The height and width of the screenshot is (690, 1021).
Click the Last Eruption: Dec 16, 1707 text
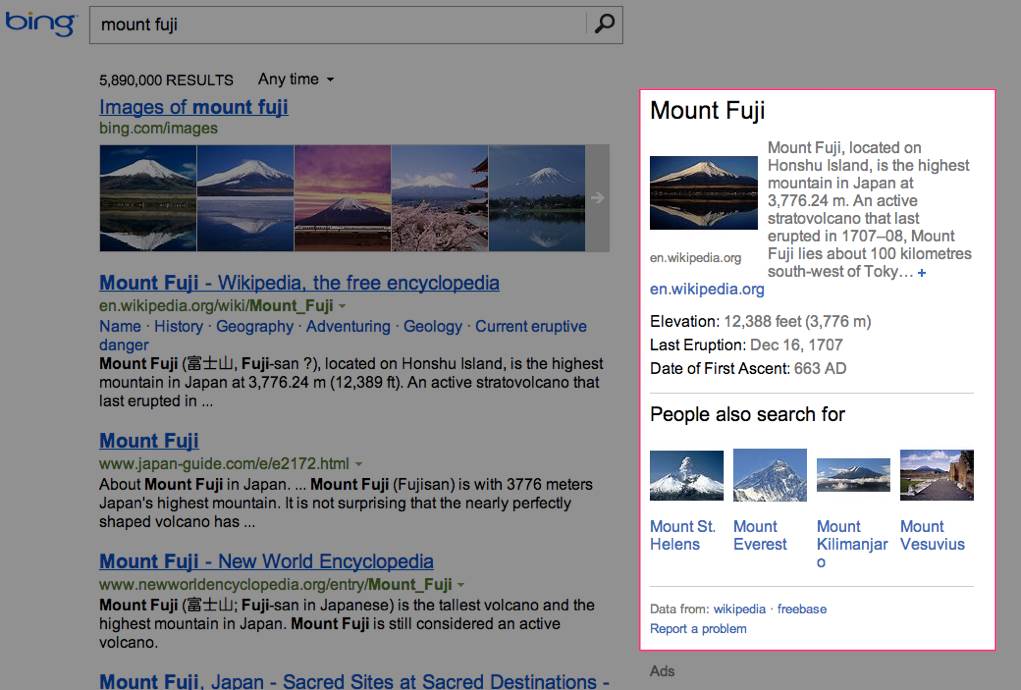(x=746, y=345)
